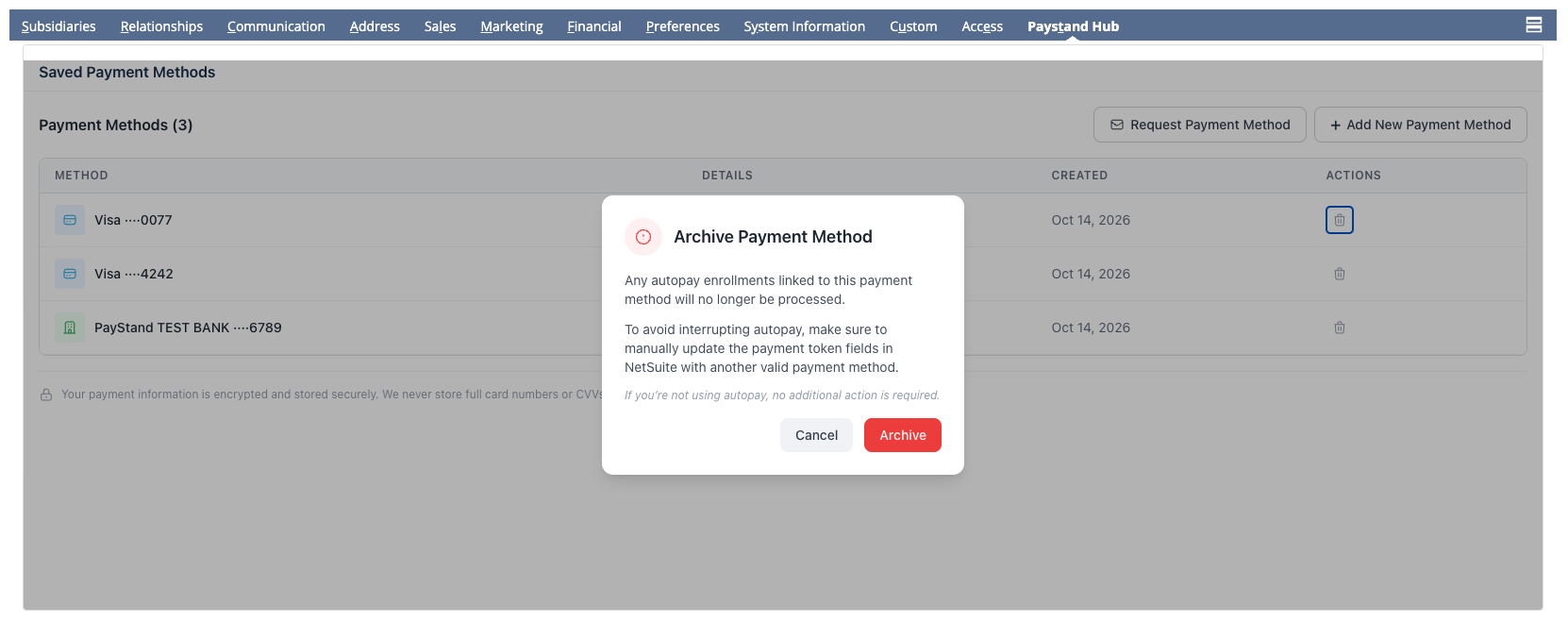1568x622 pixels.
Task: Click Oct 14, 2026 date in PayStand row
Action: pos(1091,328)
